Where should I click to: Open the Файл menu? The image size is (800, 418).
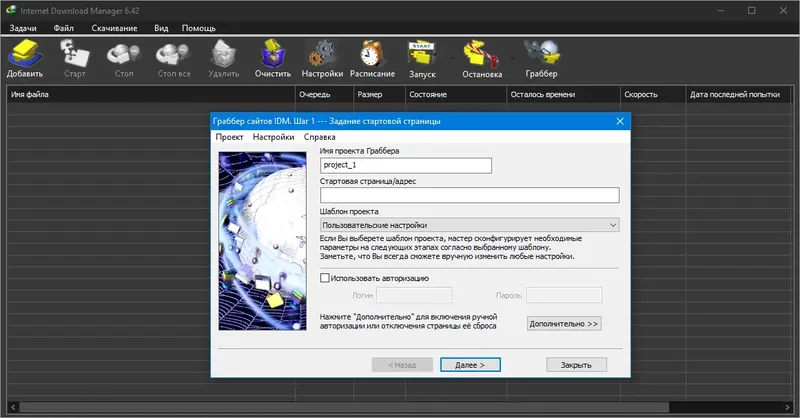(x=64, y=28)
